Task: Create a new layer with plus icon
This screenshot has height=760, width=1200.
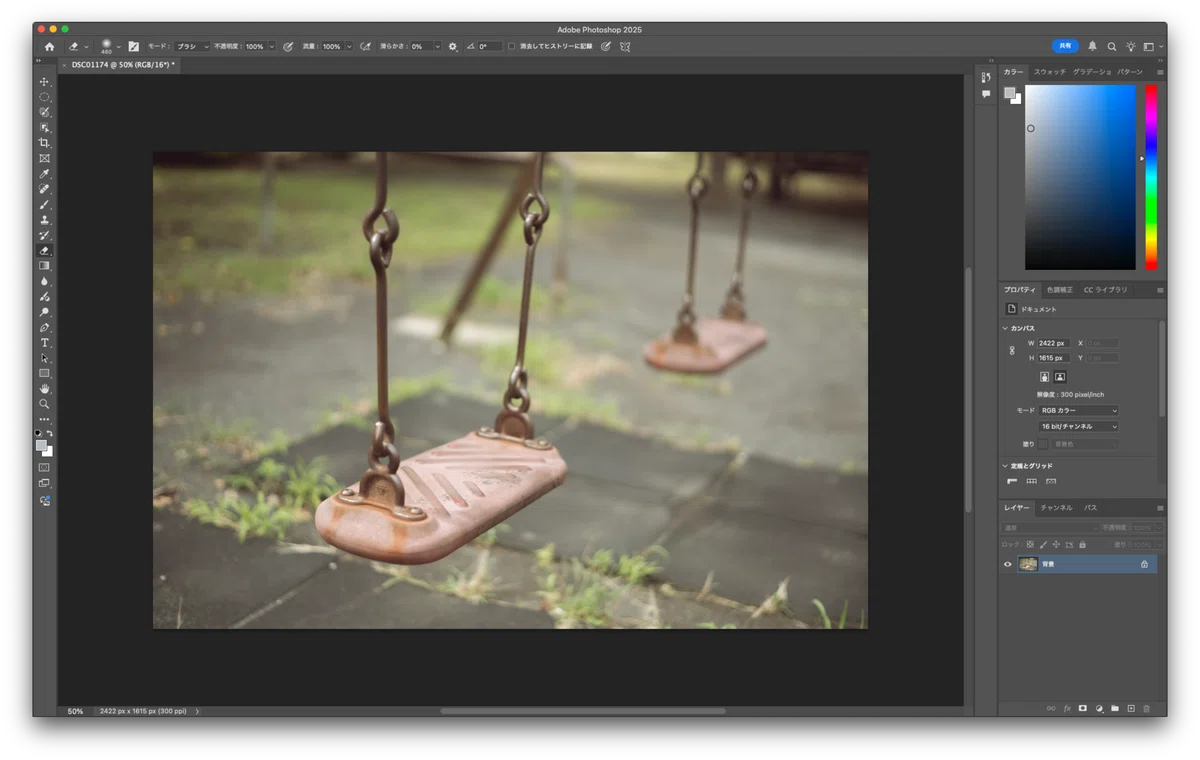Action: click(x=1131, y=708)
